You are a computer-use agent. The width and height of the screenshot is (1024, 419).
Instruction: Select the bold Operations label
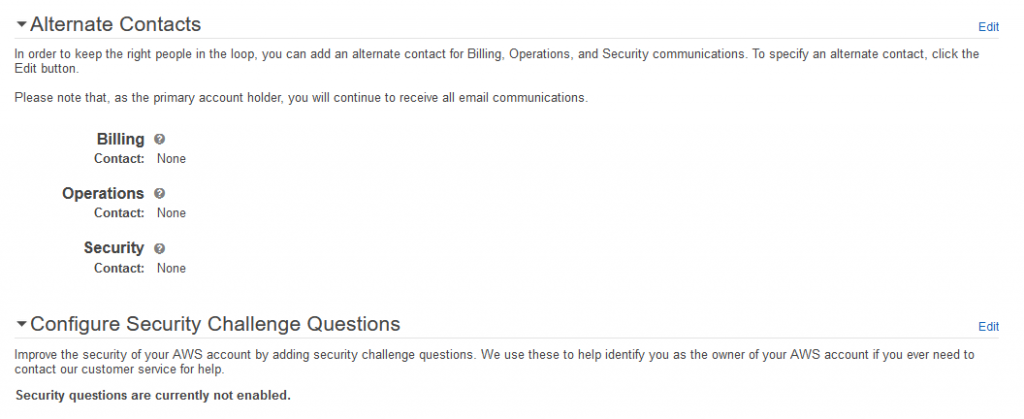tap(103, 193)
